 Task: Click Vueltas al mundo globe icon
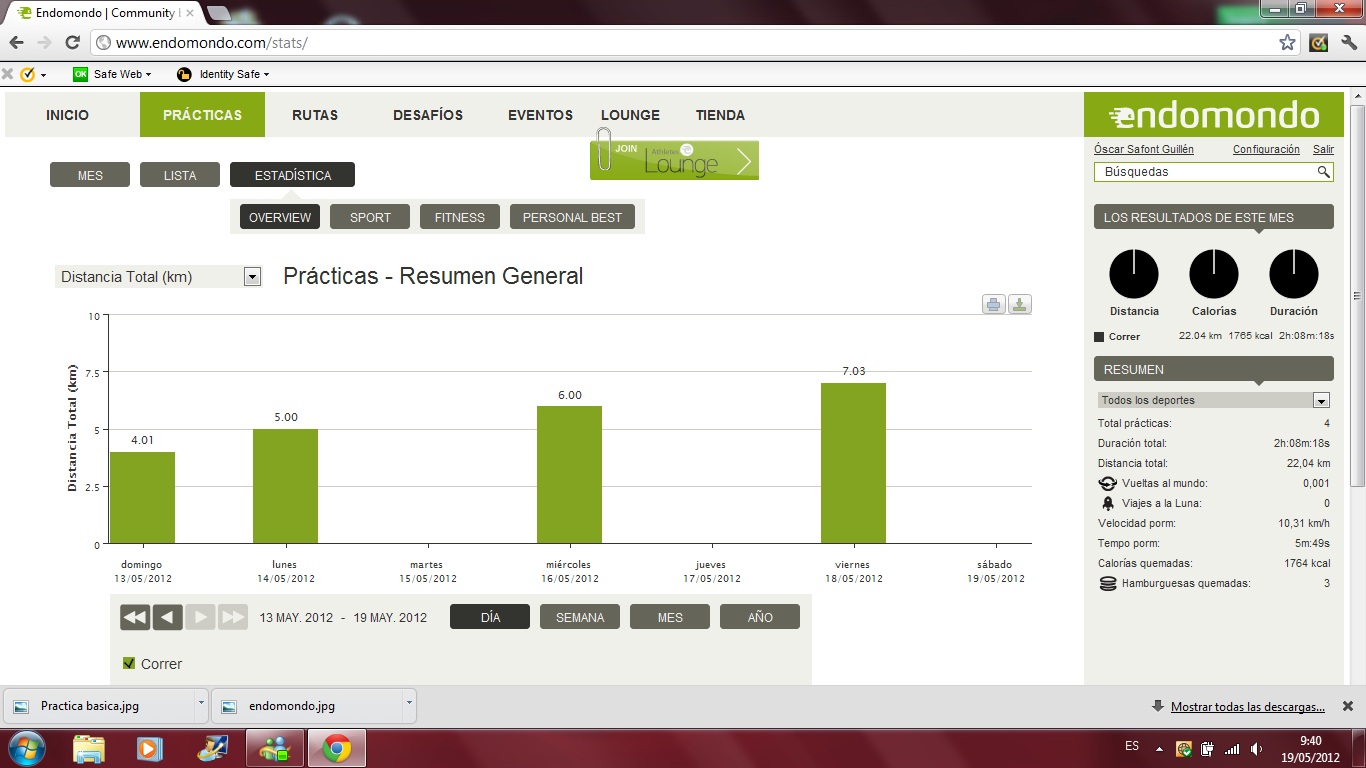[1107, 484]
